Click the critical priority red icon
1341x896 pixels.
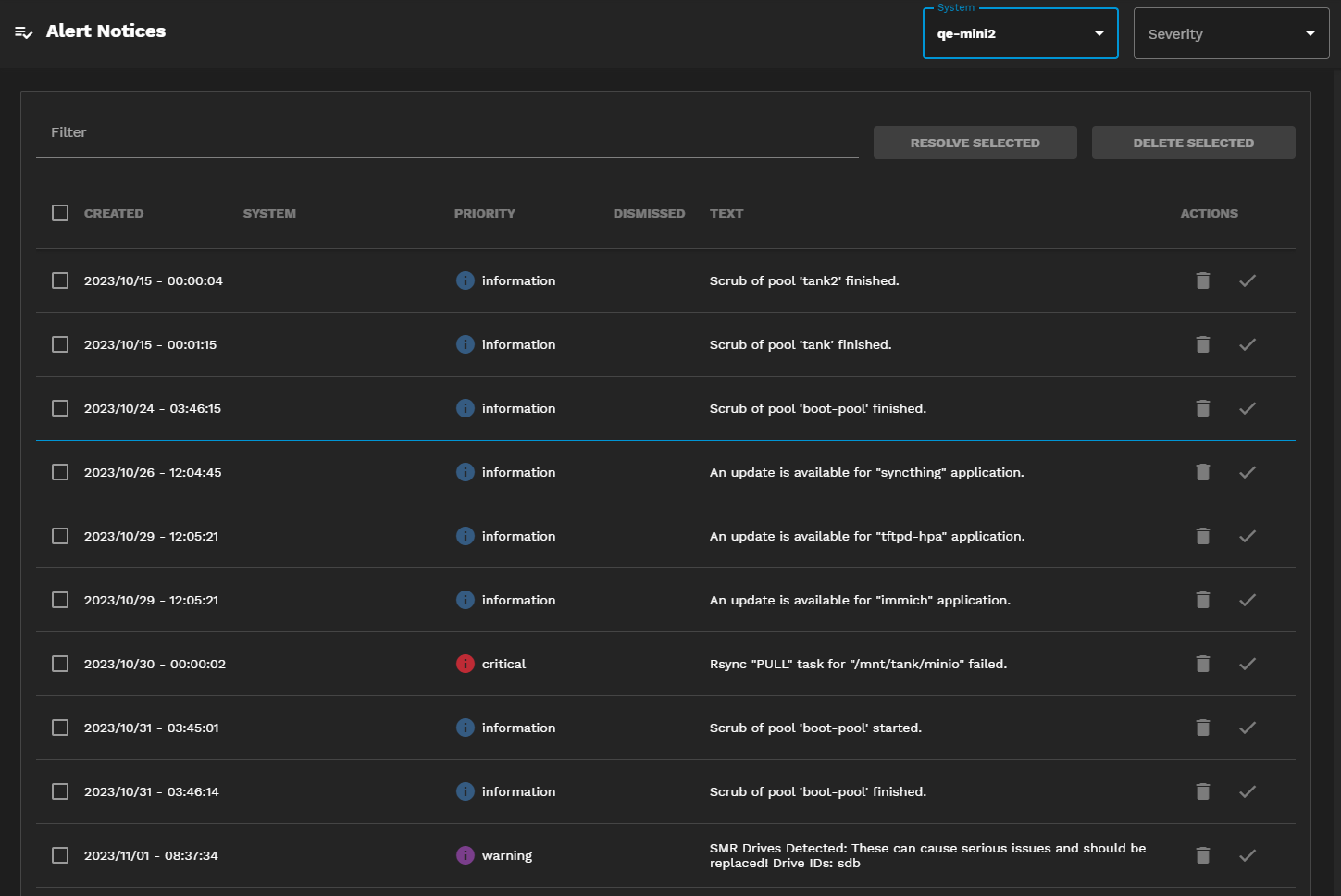(466, 664)
